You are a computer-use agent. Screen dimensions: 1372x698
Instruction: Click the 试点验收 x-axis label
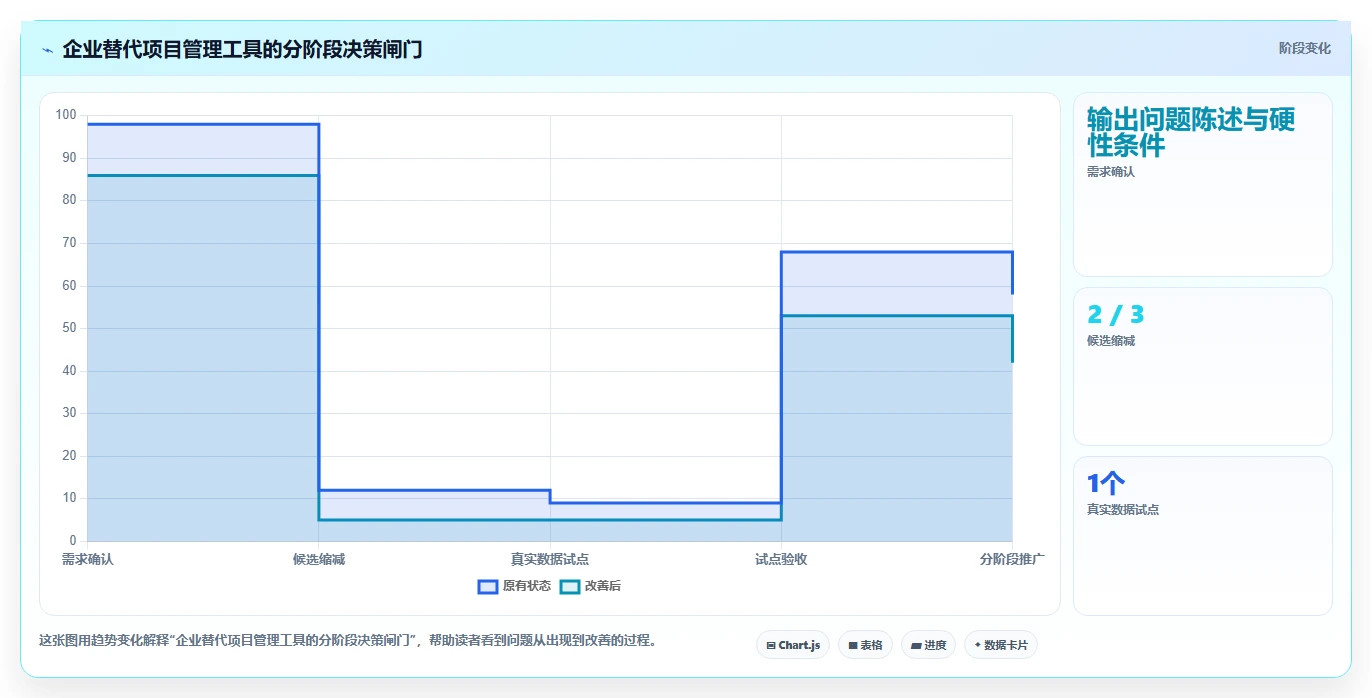coord(781,560)
